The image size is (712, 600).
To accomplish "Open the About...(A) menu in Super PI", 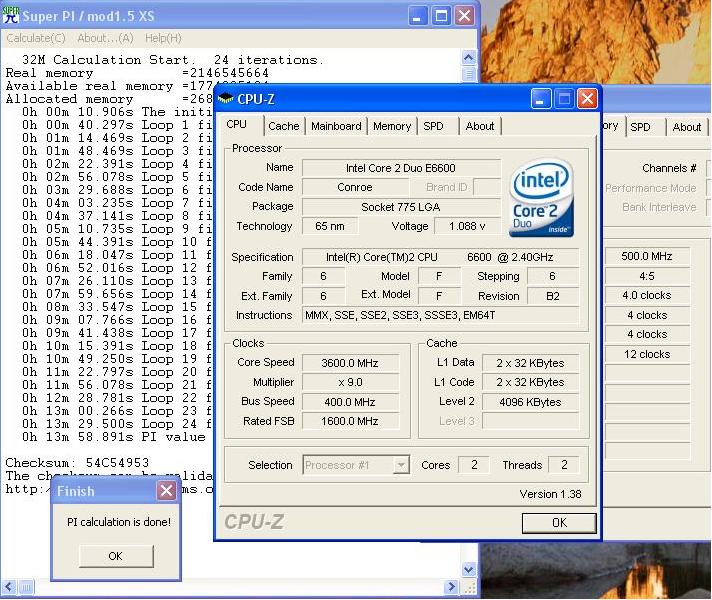I will 105,38.
